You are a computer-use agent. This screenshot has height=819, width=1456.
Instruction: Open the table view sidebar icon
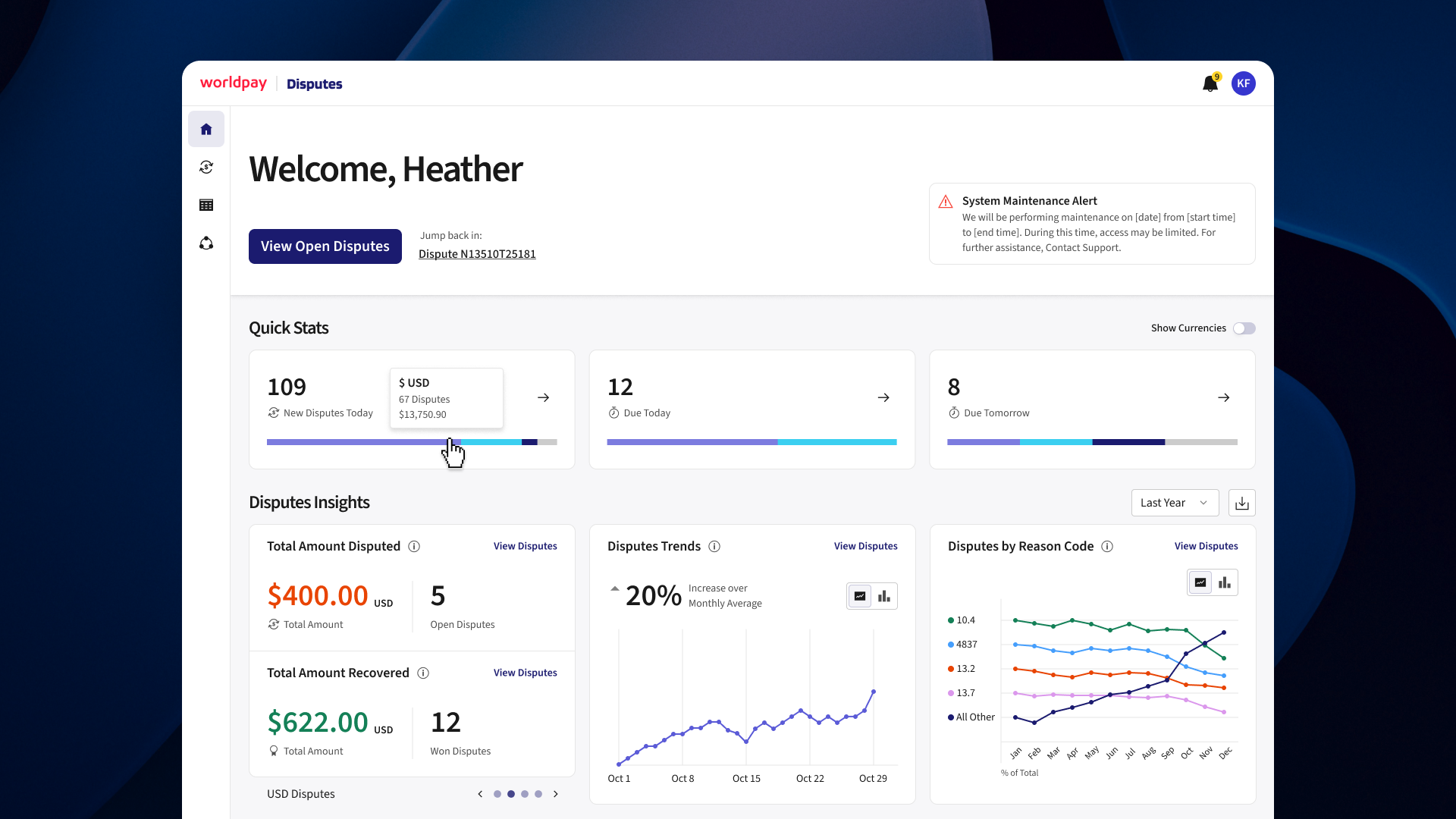(x=206, y=205)
